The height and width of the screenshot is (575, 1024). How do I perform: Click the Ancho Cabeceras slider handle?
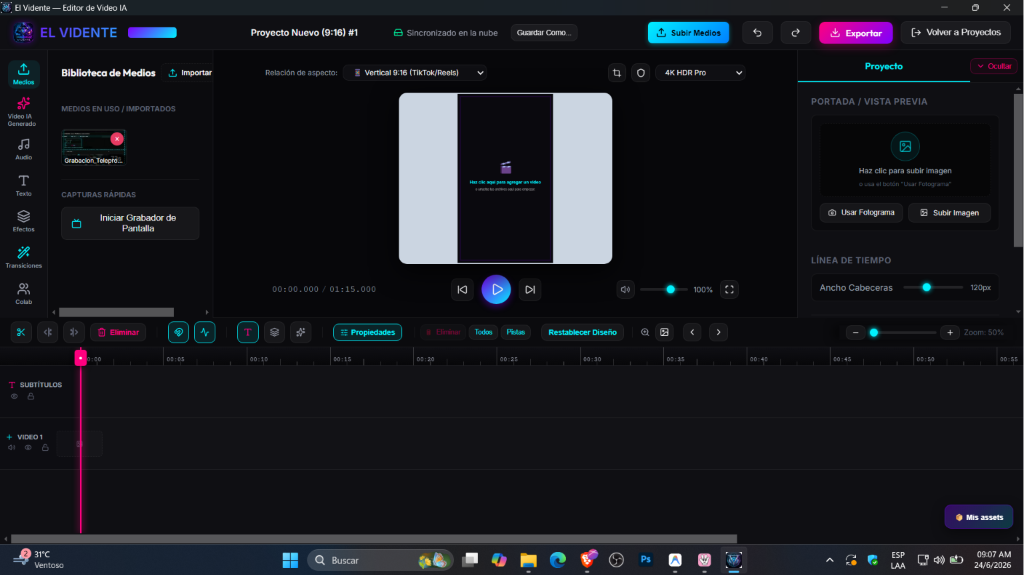[x=926, y=287]
